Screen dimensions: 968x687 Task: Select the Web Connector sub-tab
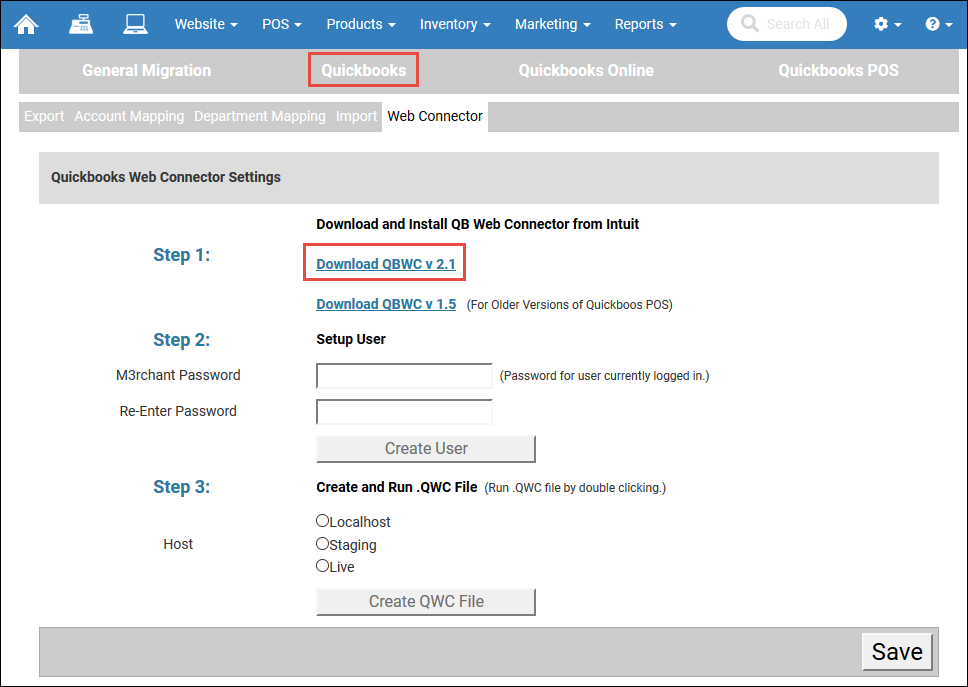click(x=435, y=116)
